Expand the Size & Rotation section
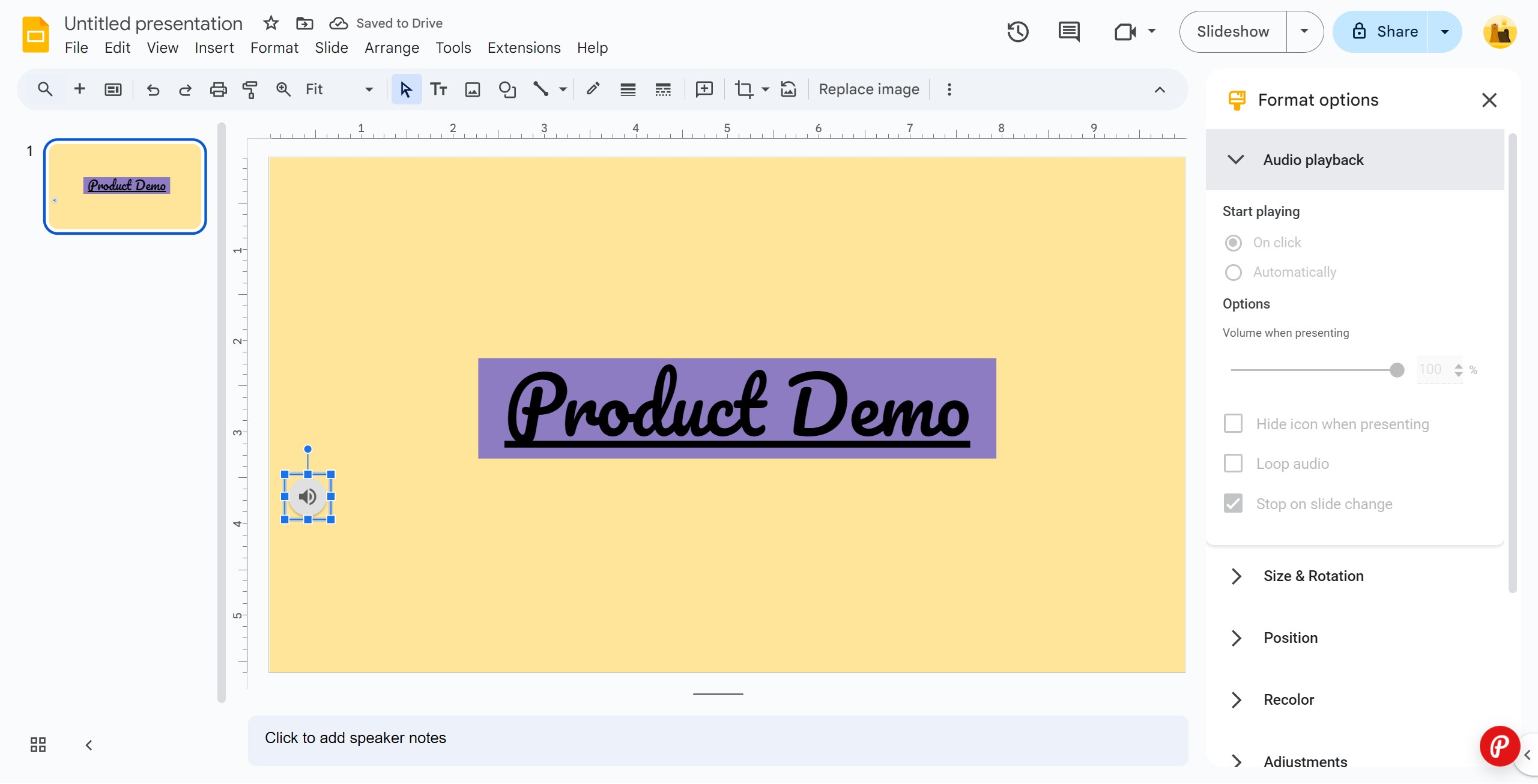Screen dimensions: 1538x784 (1355, 576)
